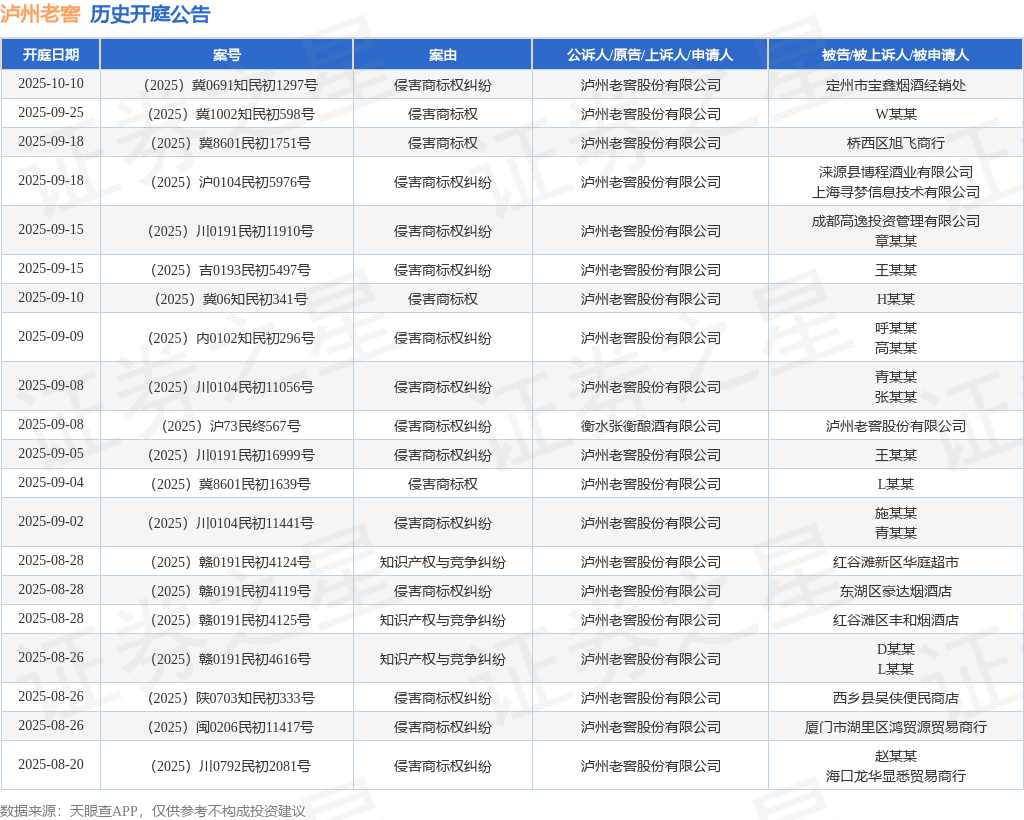Click plaintiff 衡水张衡酿酒有限公司

650,426
